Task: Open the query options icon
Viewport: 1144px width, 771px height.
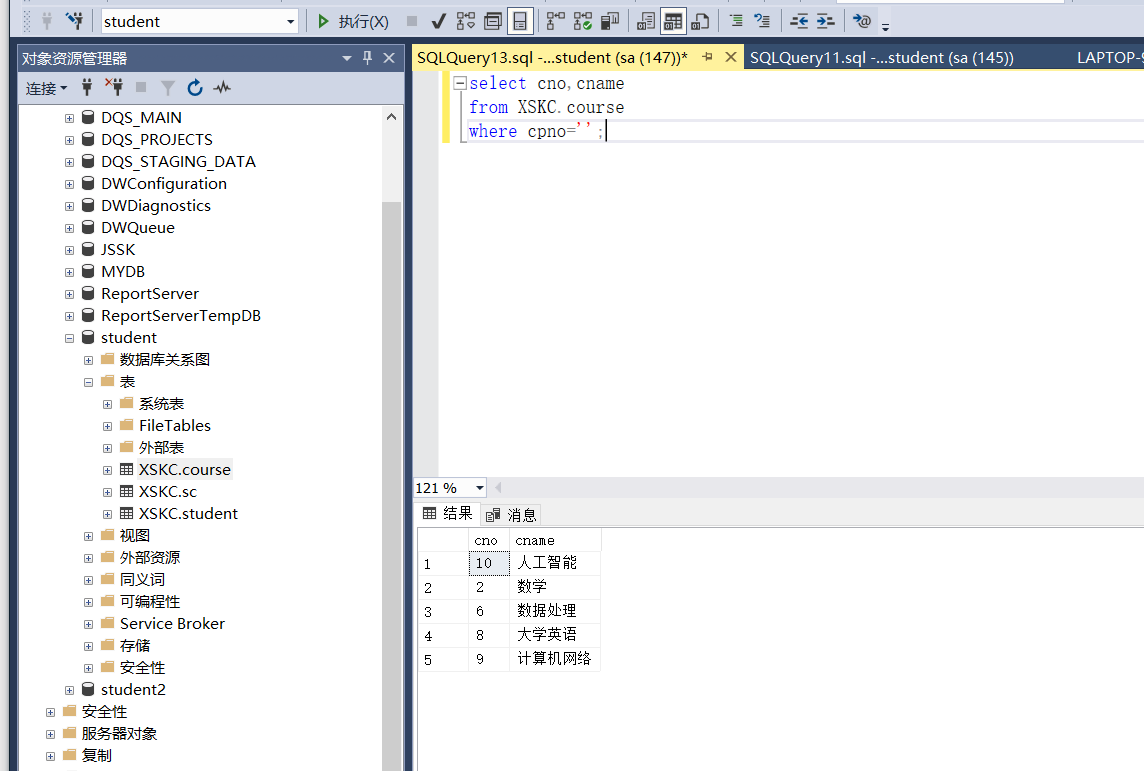Action: (493, 22)
